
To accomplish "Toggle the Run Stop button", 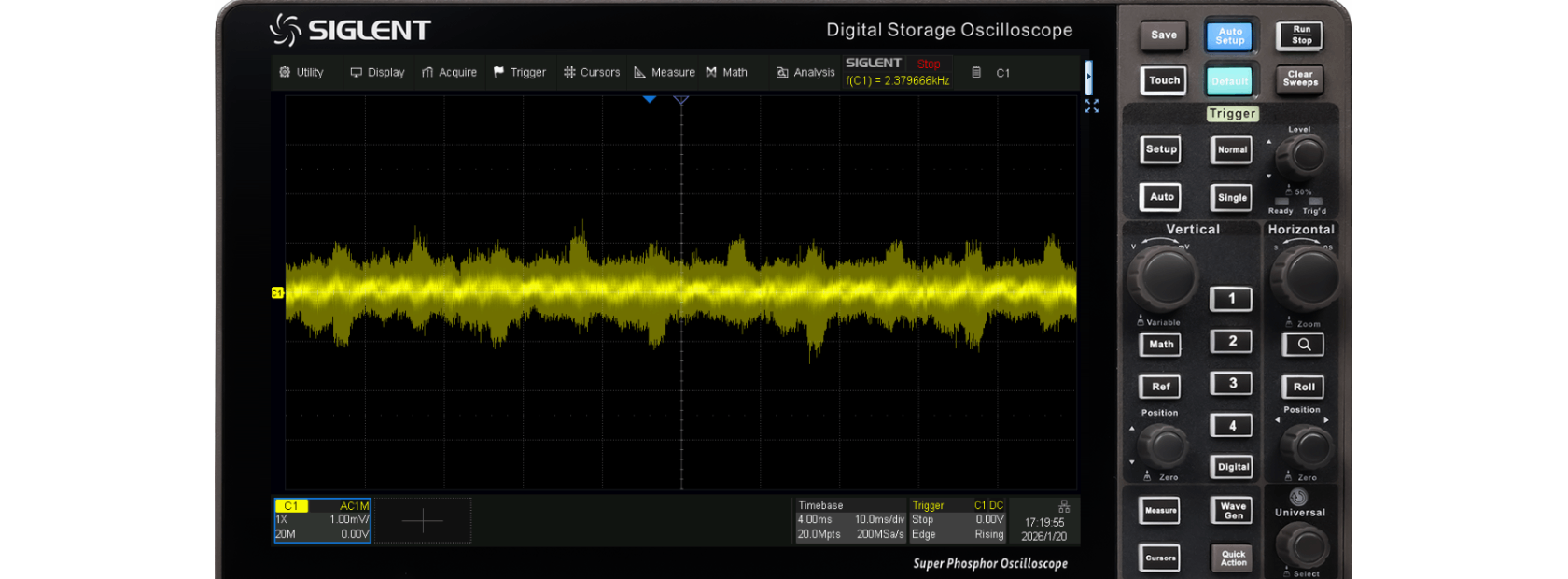I will [1301, 35].
